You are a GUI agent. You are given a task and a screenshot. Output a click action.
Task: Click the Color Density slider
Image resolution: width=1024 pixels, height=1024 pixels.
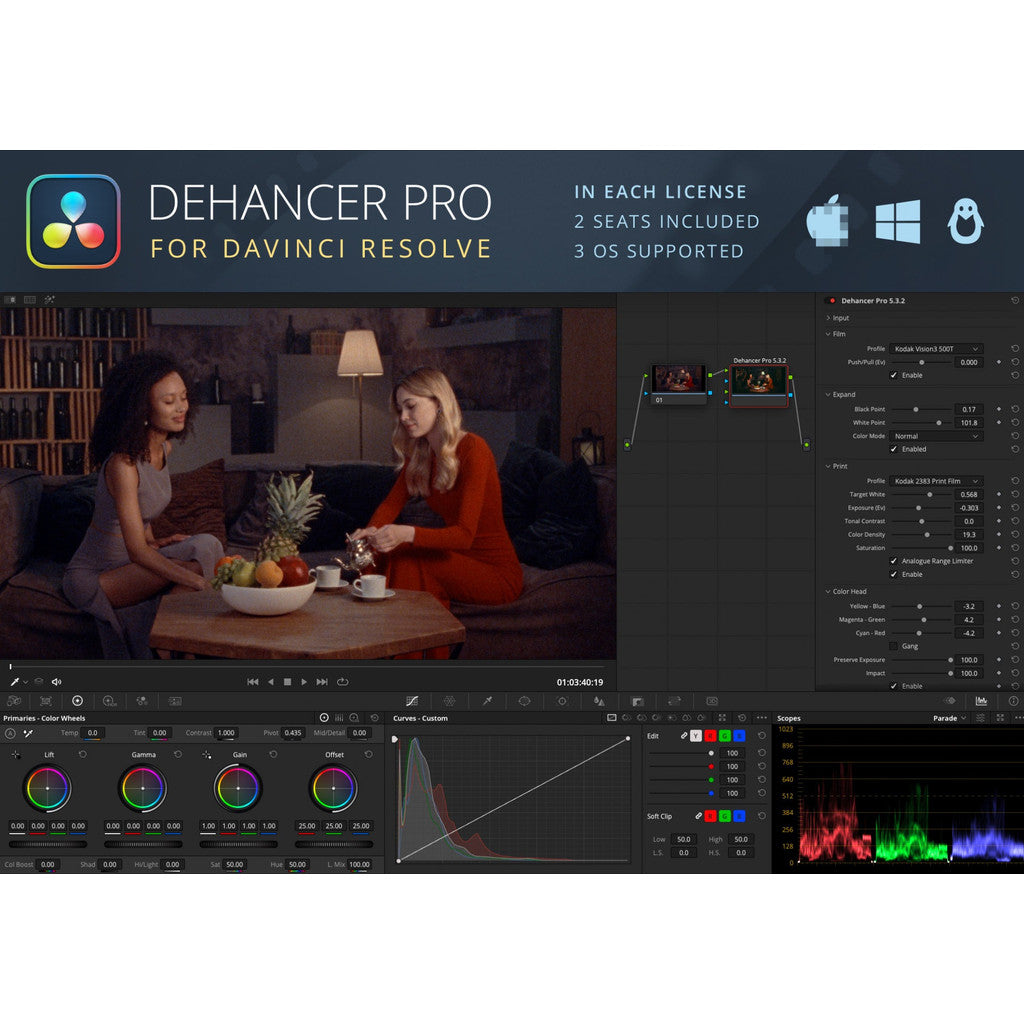[921, 535]
